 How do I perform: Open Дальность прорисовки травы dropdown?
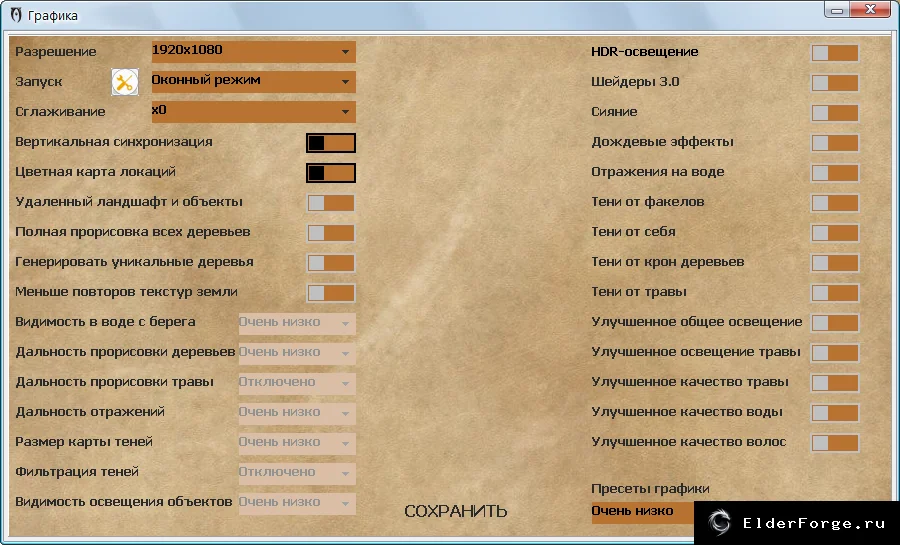(297, 383)
